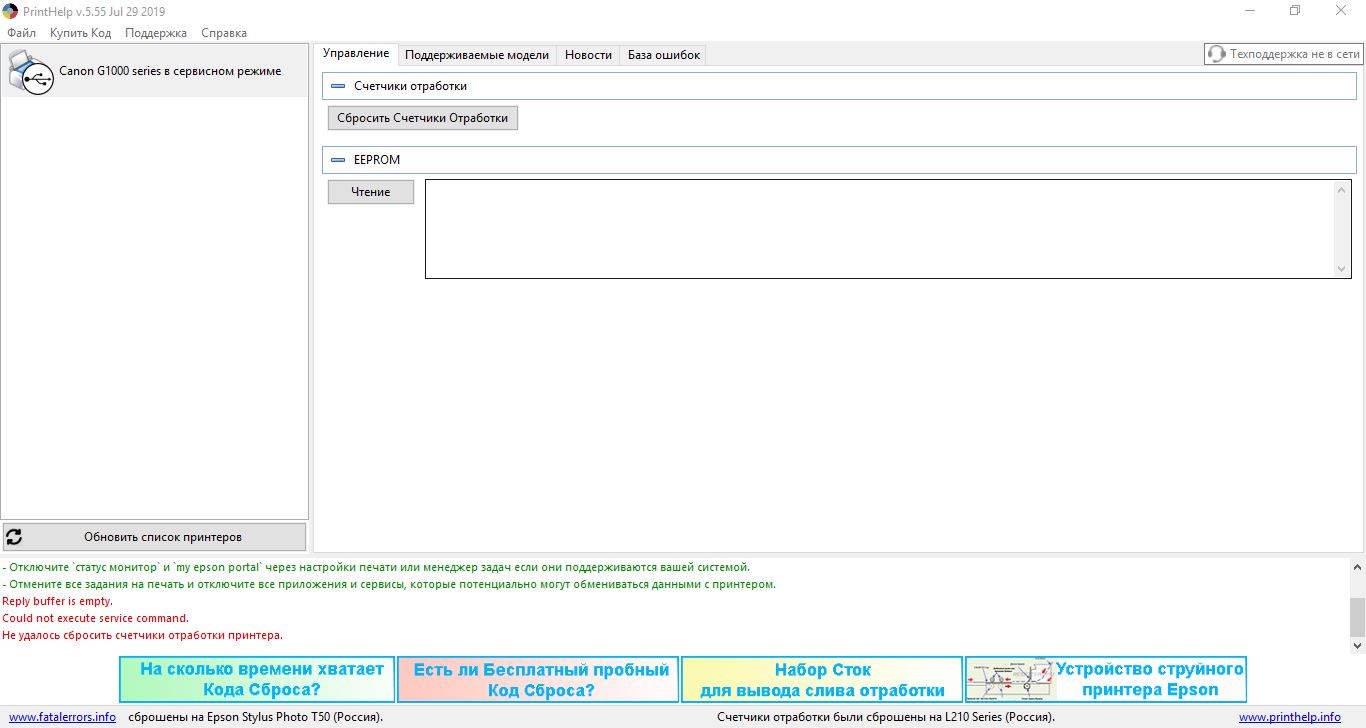1366x728 pixels.
Task: Open the www.printhelp.info link
Action: [1290, 717]
